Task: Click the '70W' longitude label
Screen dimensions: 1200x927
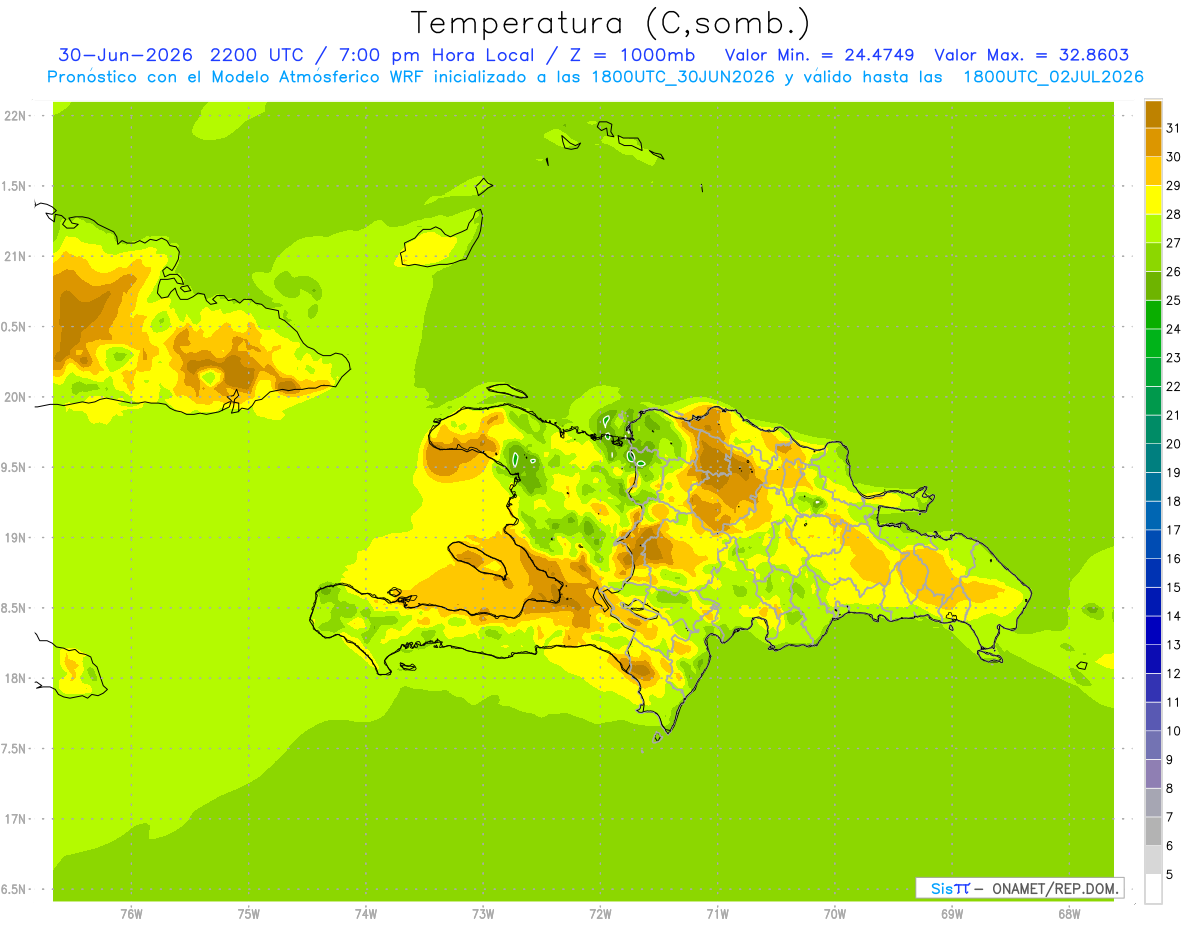Action: (x=835, y=914)
